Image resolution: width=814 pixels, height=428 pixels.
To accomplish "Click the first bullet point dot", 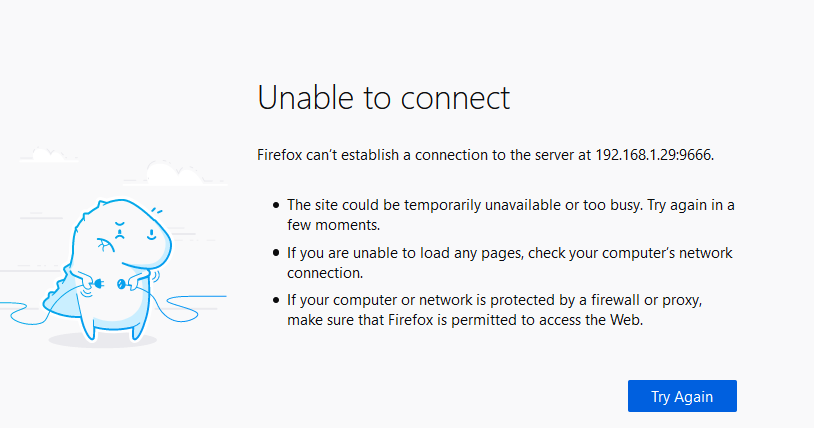I will click(276, 205).
